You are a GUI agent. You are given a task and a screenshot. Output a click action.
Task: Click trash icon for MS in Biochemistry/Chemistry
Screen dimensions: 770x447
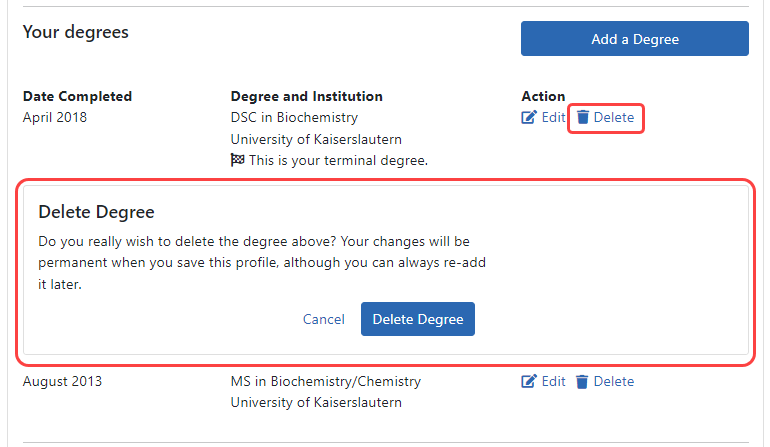pos(583,382)
